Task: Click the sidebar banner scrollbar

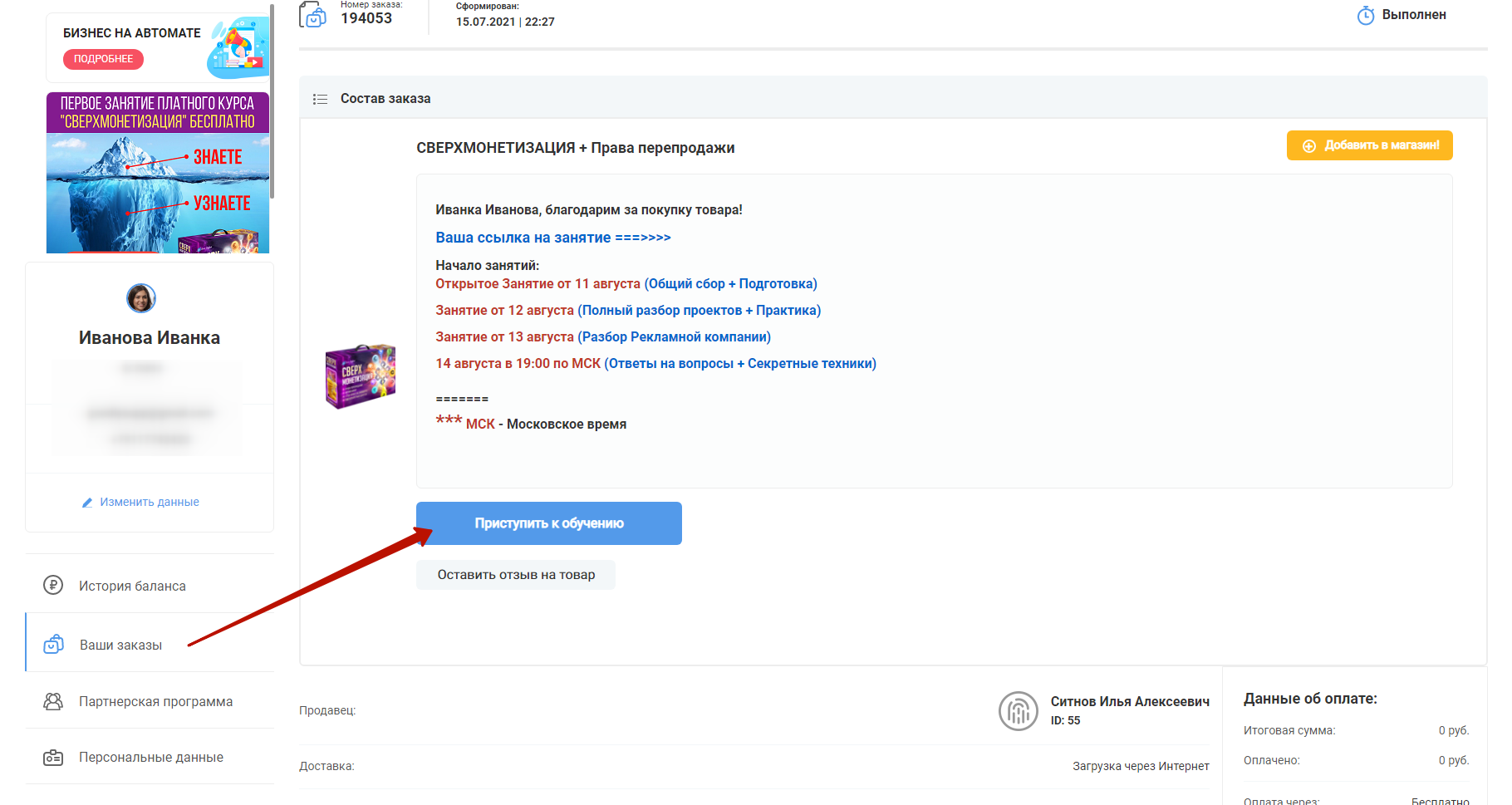Action: pyautogui.click(x=272, y=100)
